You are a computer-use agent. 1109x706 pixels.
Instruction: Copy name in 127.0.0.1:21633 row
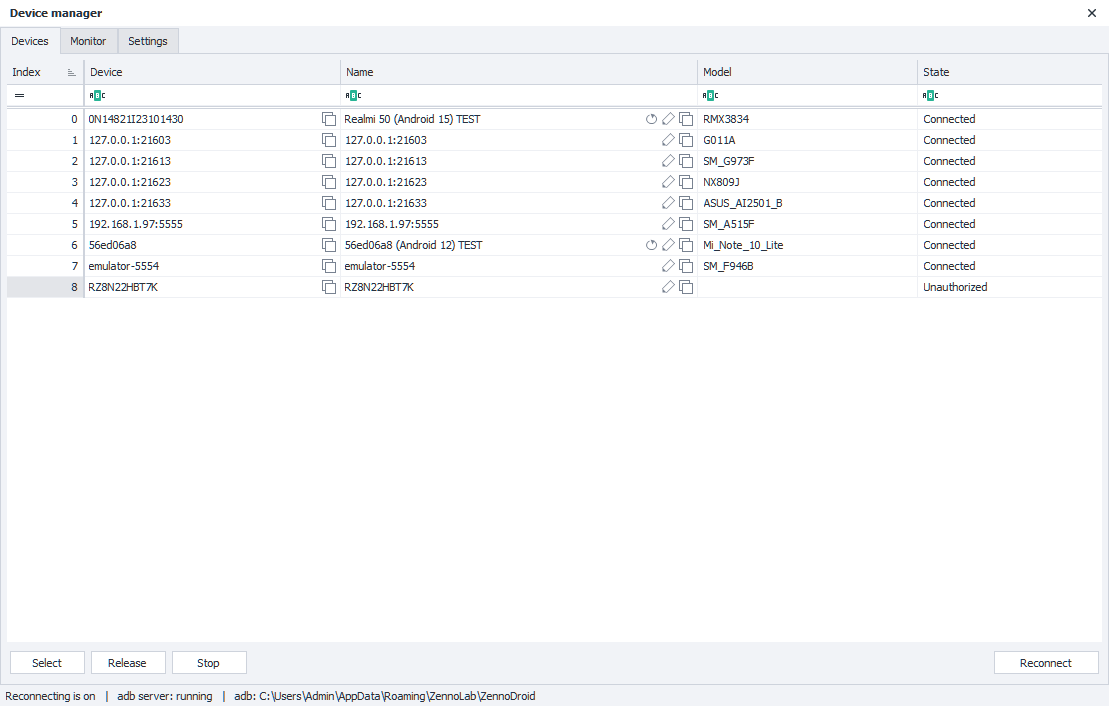pyautogui.click(x=686, y=203)
